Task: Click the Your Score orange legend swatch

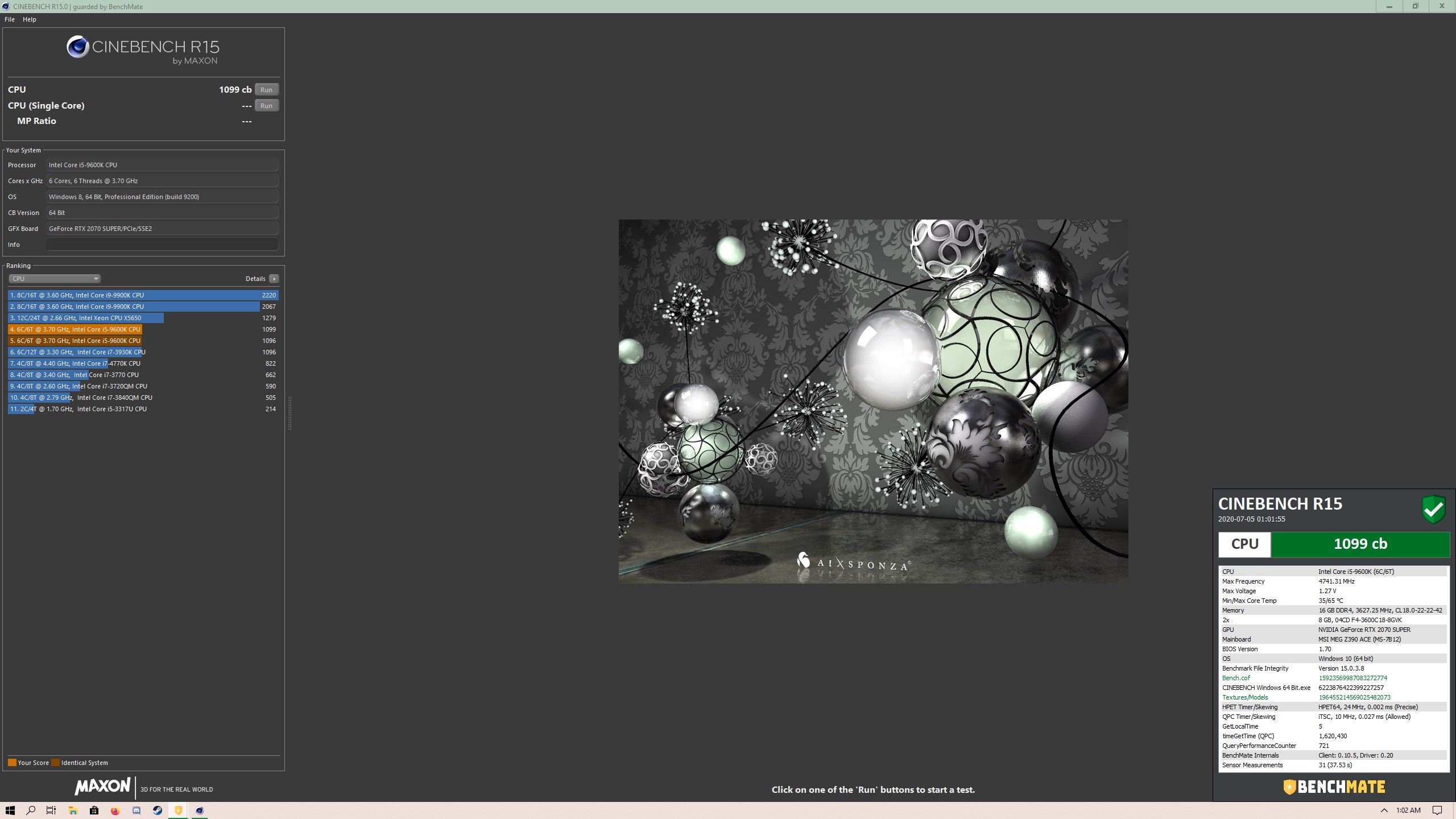Action: pos(12,763)
